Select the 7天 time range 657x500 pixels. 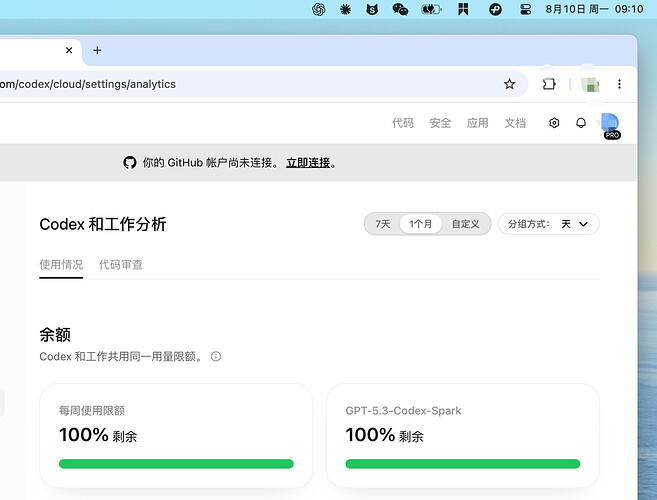tap(383, 224)
